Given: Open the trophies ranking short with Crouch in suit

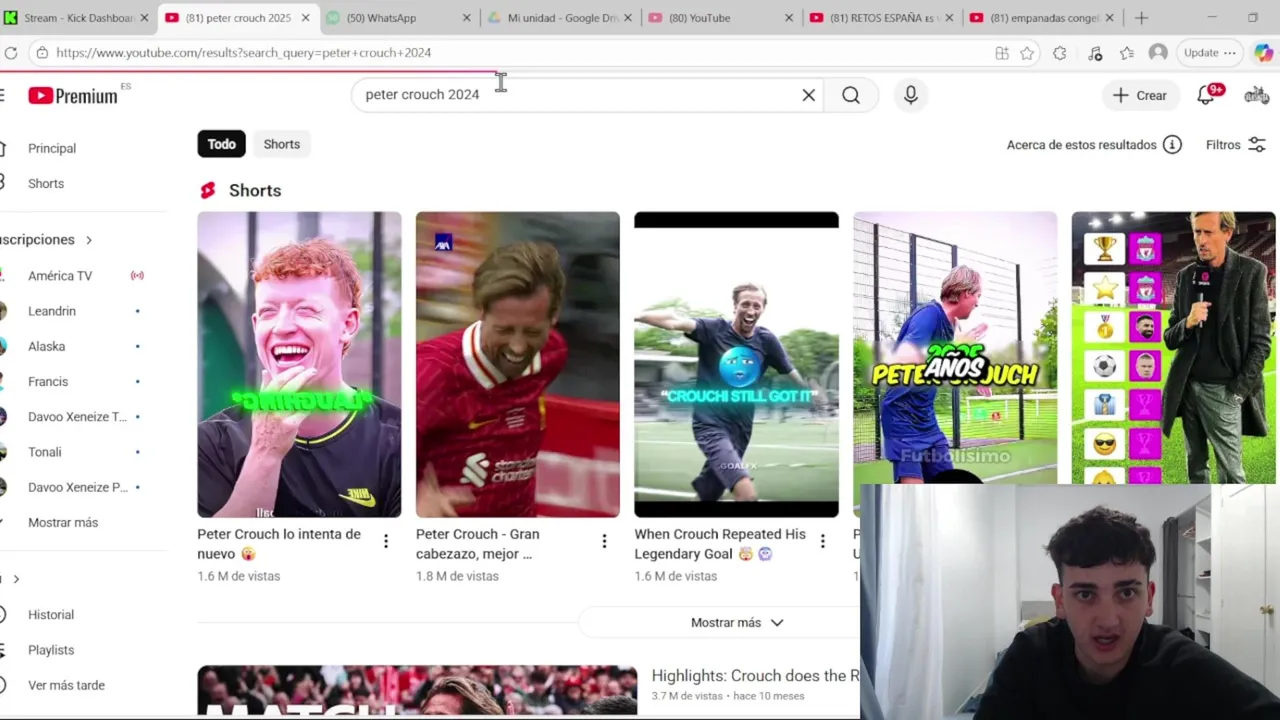Looking at the screenshot, I should coord(1173,347).
